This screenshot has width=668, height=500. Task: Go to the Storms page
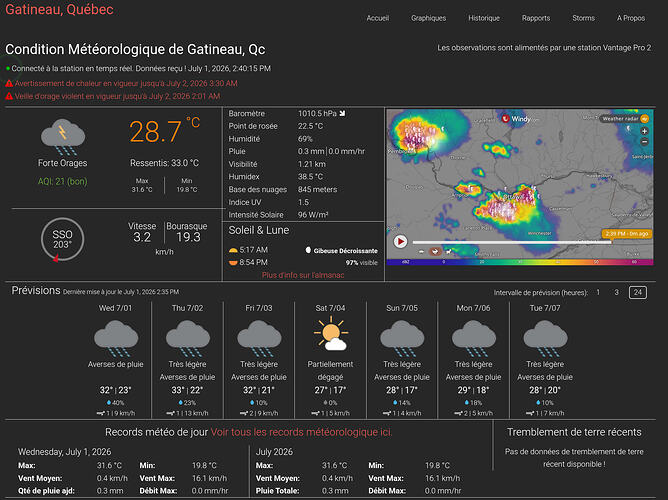[583, 18]
